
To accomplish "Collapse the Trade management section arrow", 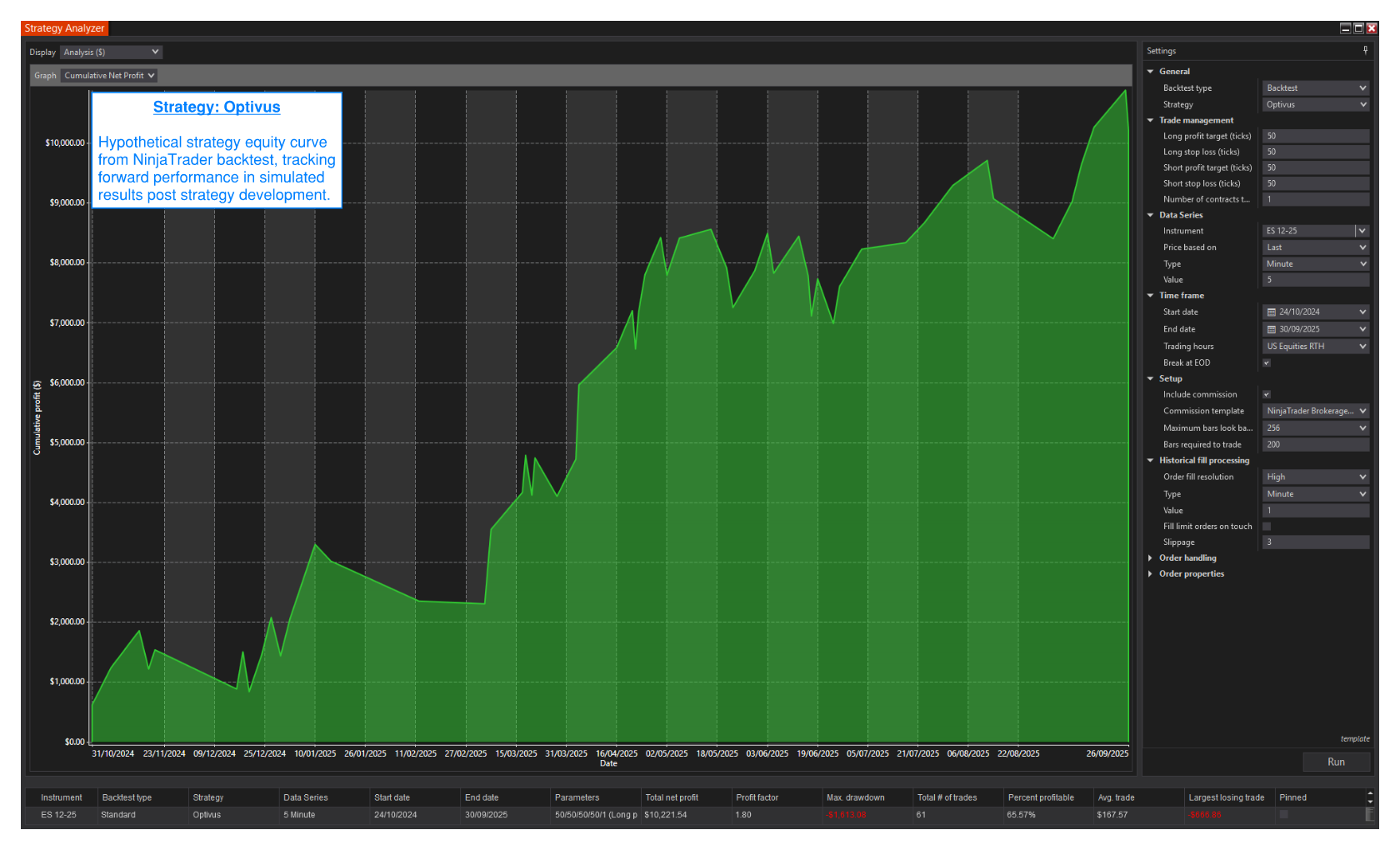I will [x=1151, y=121].
